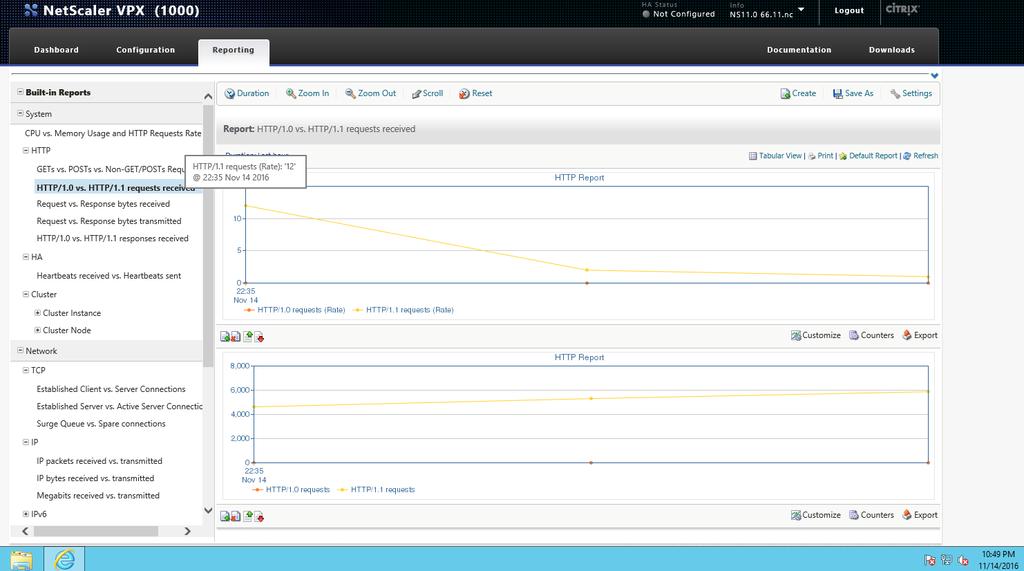1024x571 pixels.
Task: Select the Reporting tab
Action: tap(233, 50)
